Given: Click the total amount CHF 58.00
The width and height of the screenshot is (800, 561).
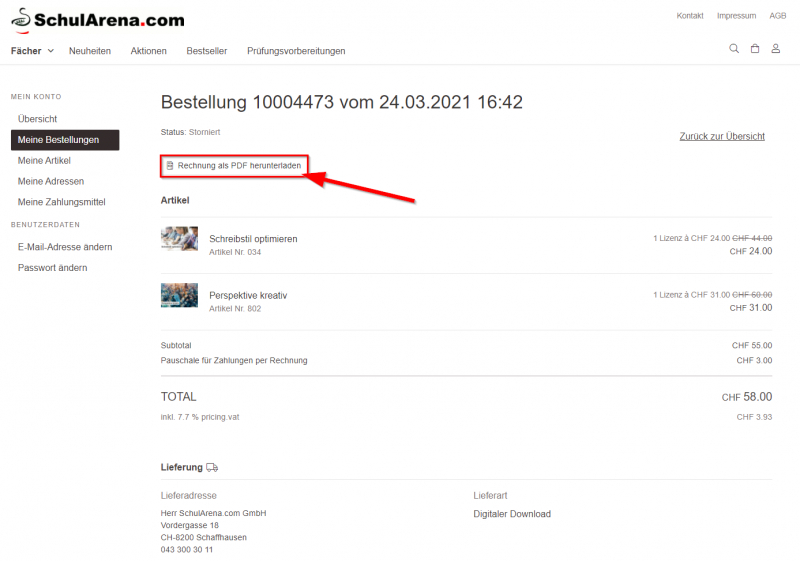Looking at the screenshot, I should 746,397.
